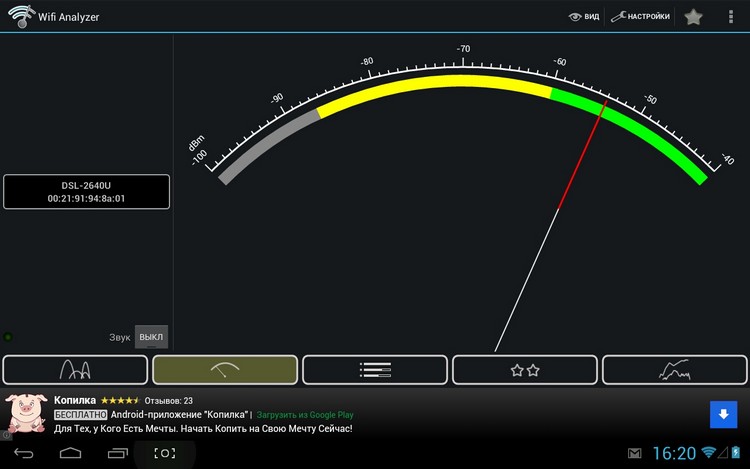Open the recent apps navigation icon
The height and width of the screenshot is (469, 750).
coord(118,453)
